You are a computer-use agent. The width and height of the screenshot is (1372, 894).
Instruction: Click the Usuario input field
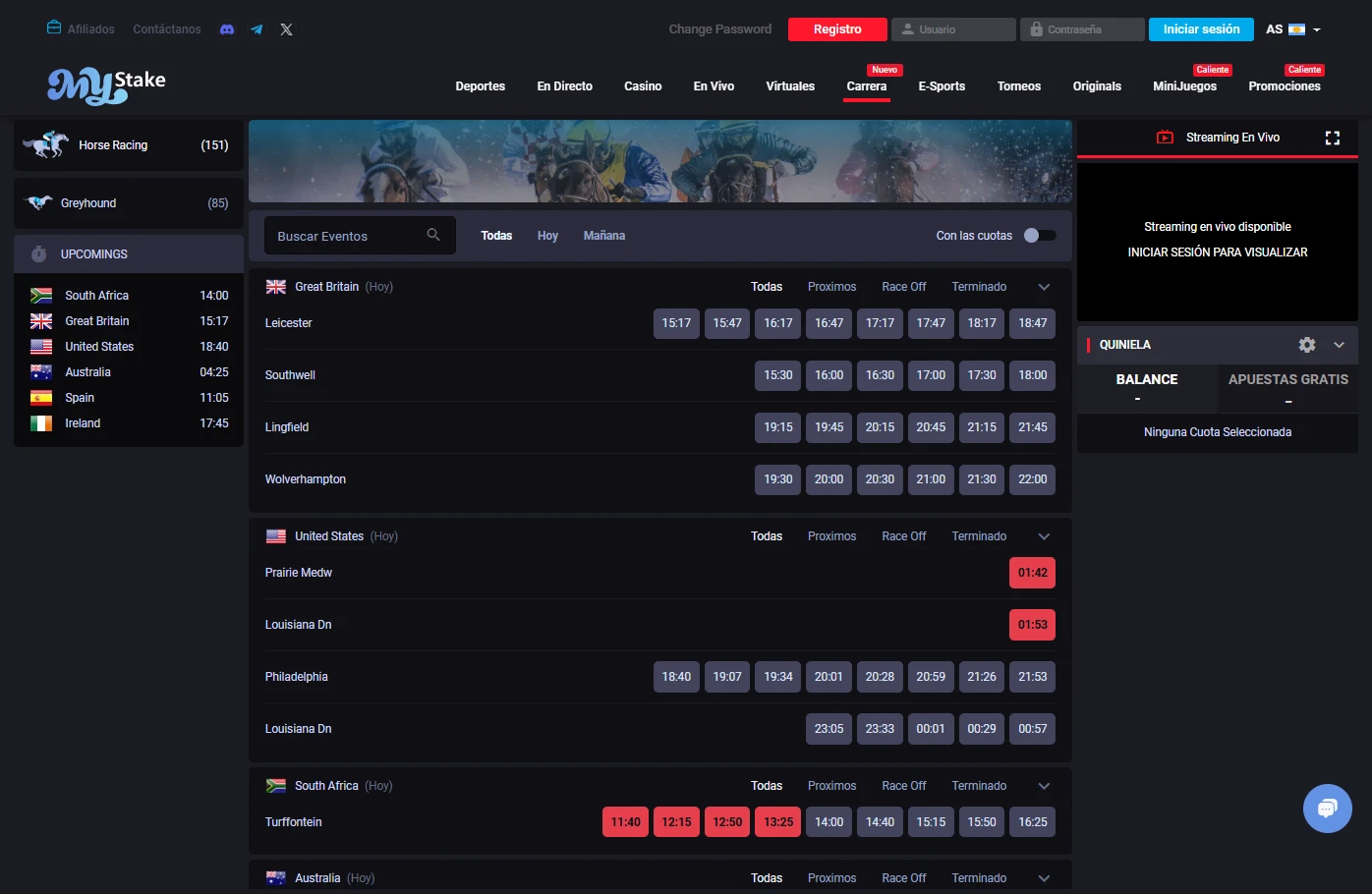(x=953, y=29)
